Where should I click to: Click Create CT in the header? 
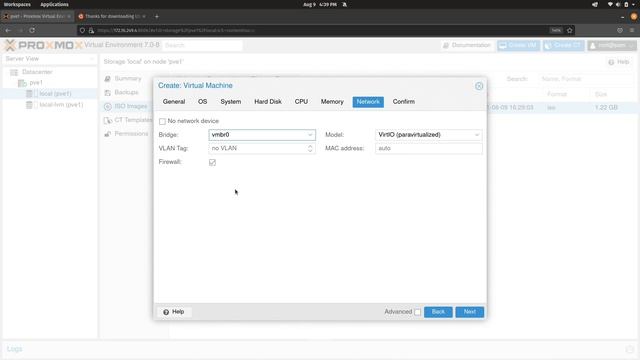[563, 45]
